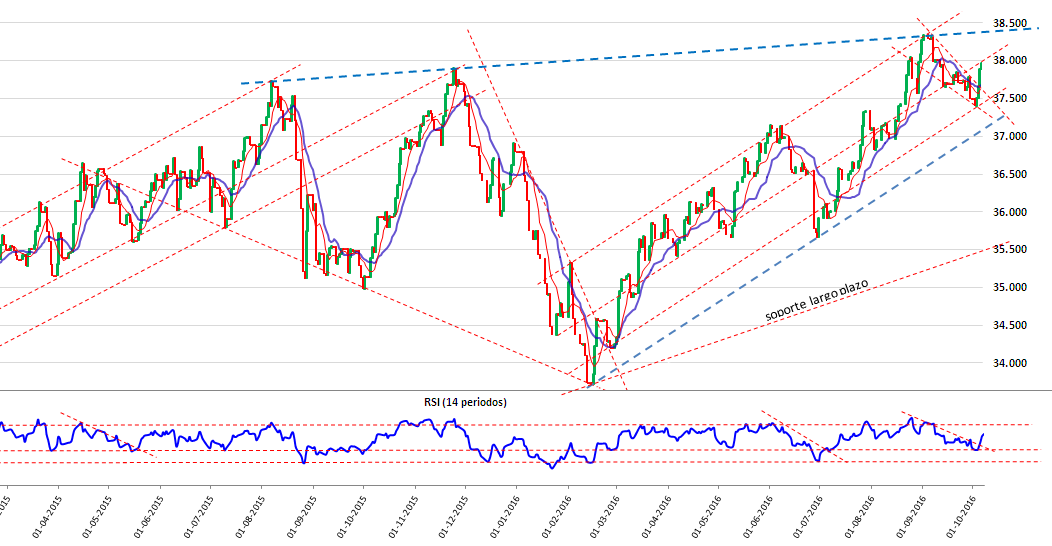Click the 34.500 price axis label
Image resolution: width=1052 pixels, height=546 pixels.
pyautogui.click(x=1010, y=325)
